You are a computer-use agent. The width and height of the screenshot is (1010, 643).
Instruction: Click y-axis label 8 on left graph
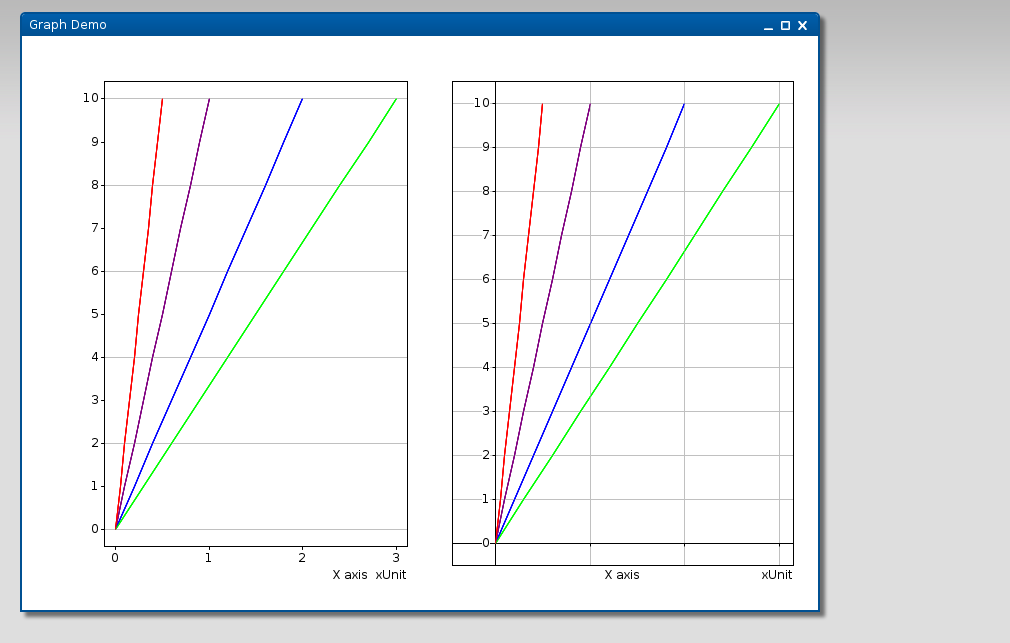pos(95,185)
